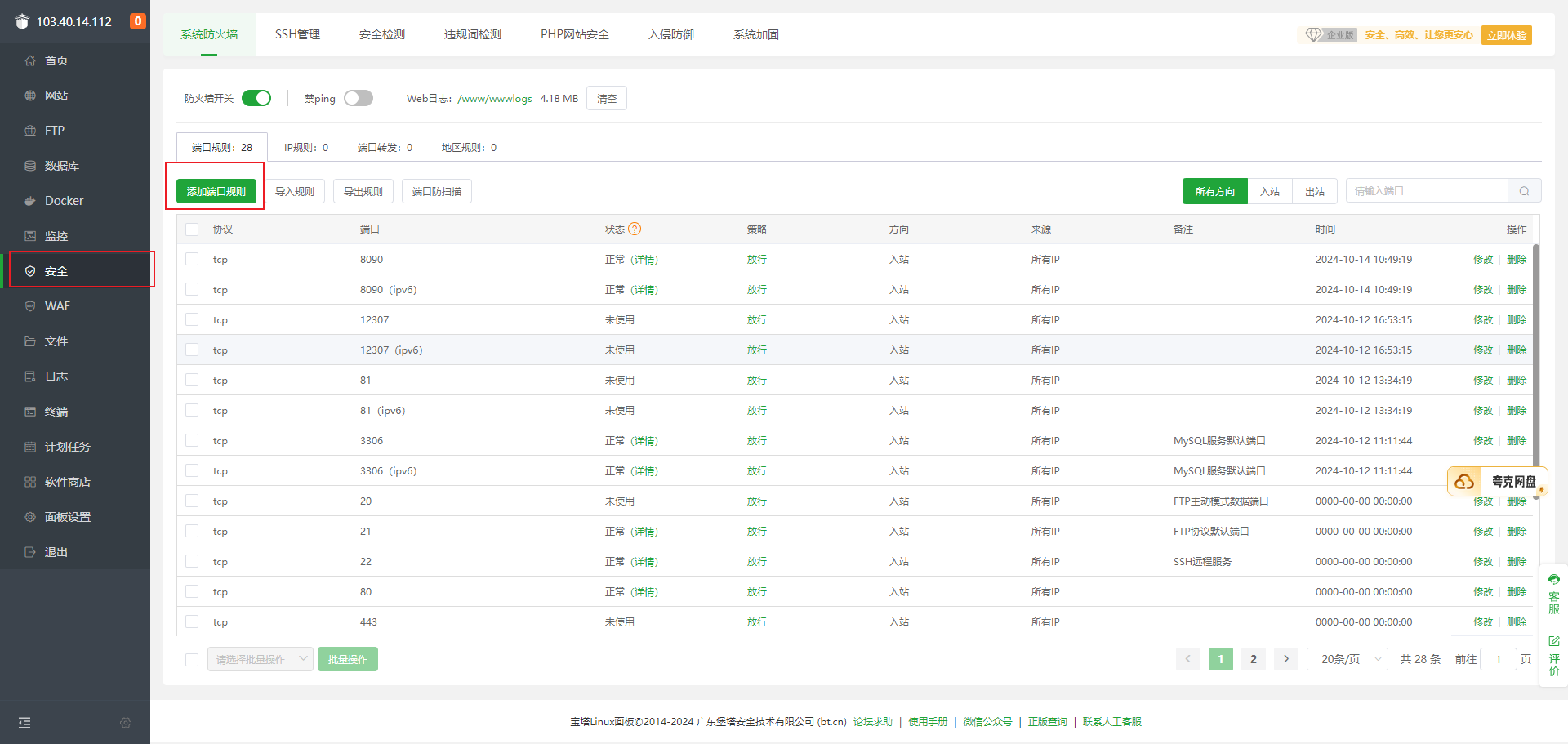Click the 退出 logout icon
The width and height of the screenshot is (1568, 744).
tap(30, 552)
